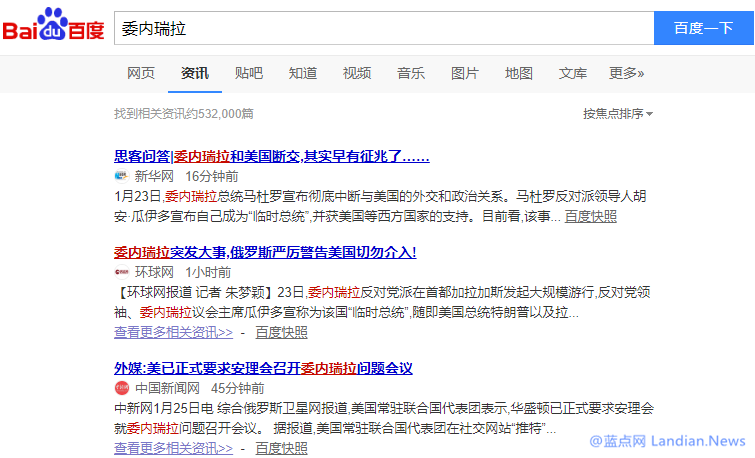755x458 pixels.
Task: Click the 45分钟前 timestamp
Action: click(238, 388)
